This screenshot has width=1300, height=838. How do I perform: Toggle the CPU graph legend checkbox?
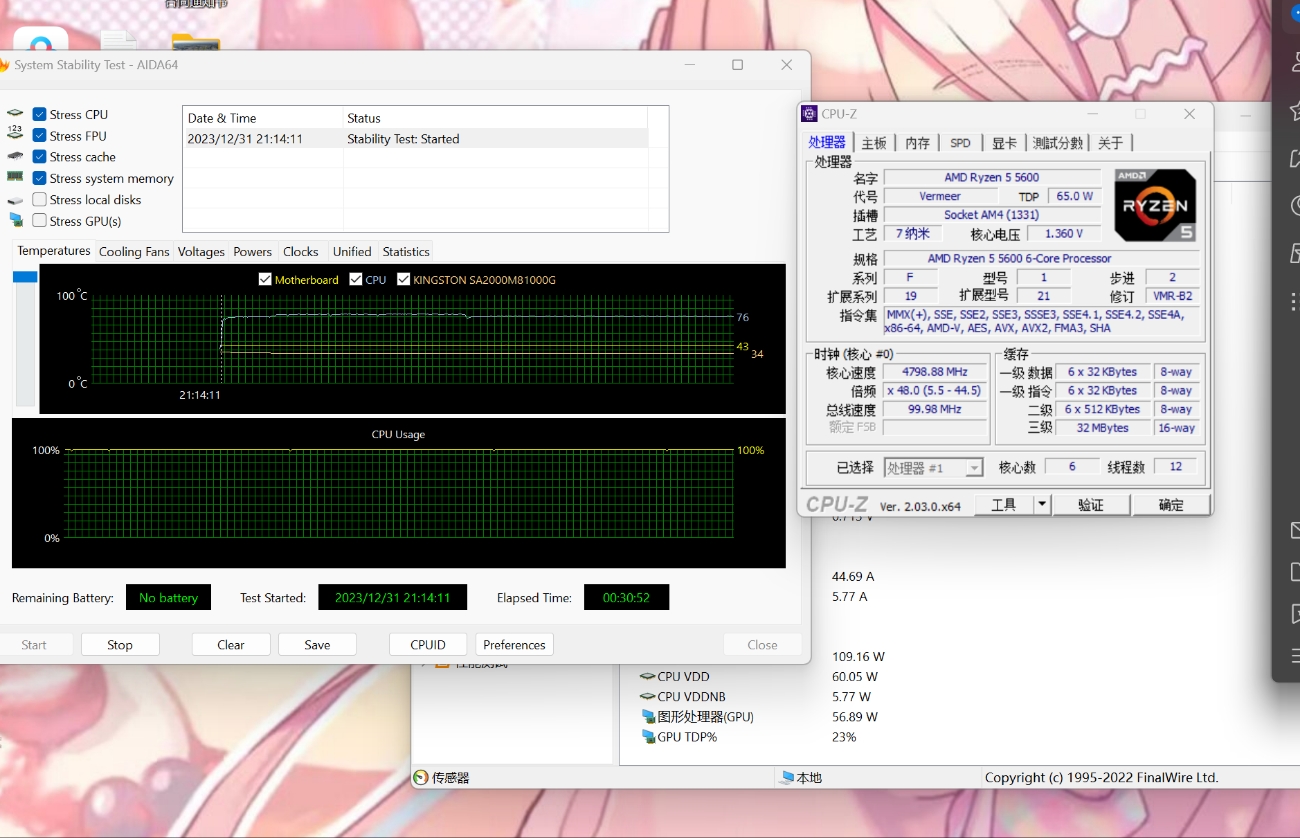pos(356,279)
